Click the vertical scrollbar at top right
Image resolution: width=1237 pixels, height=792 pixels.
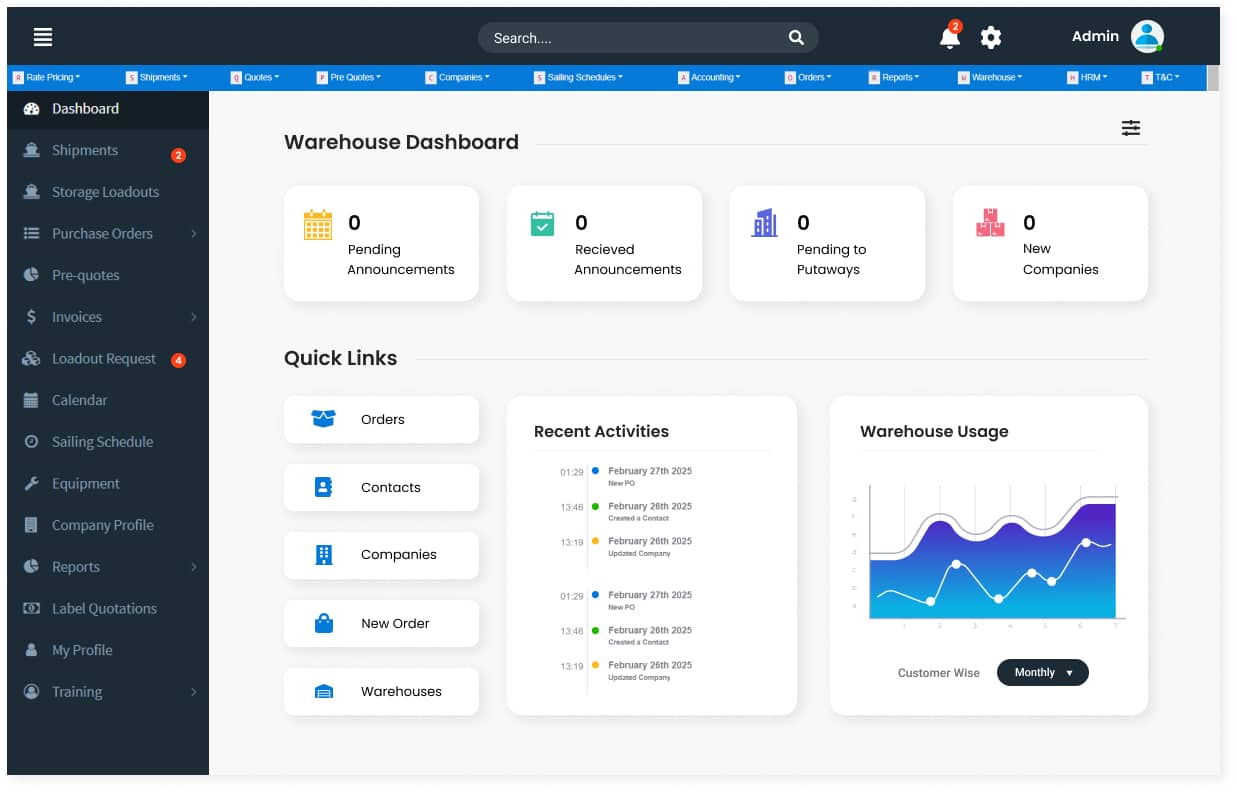tap(1213, 78)
